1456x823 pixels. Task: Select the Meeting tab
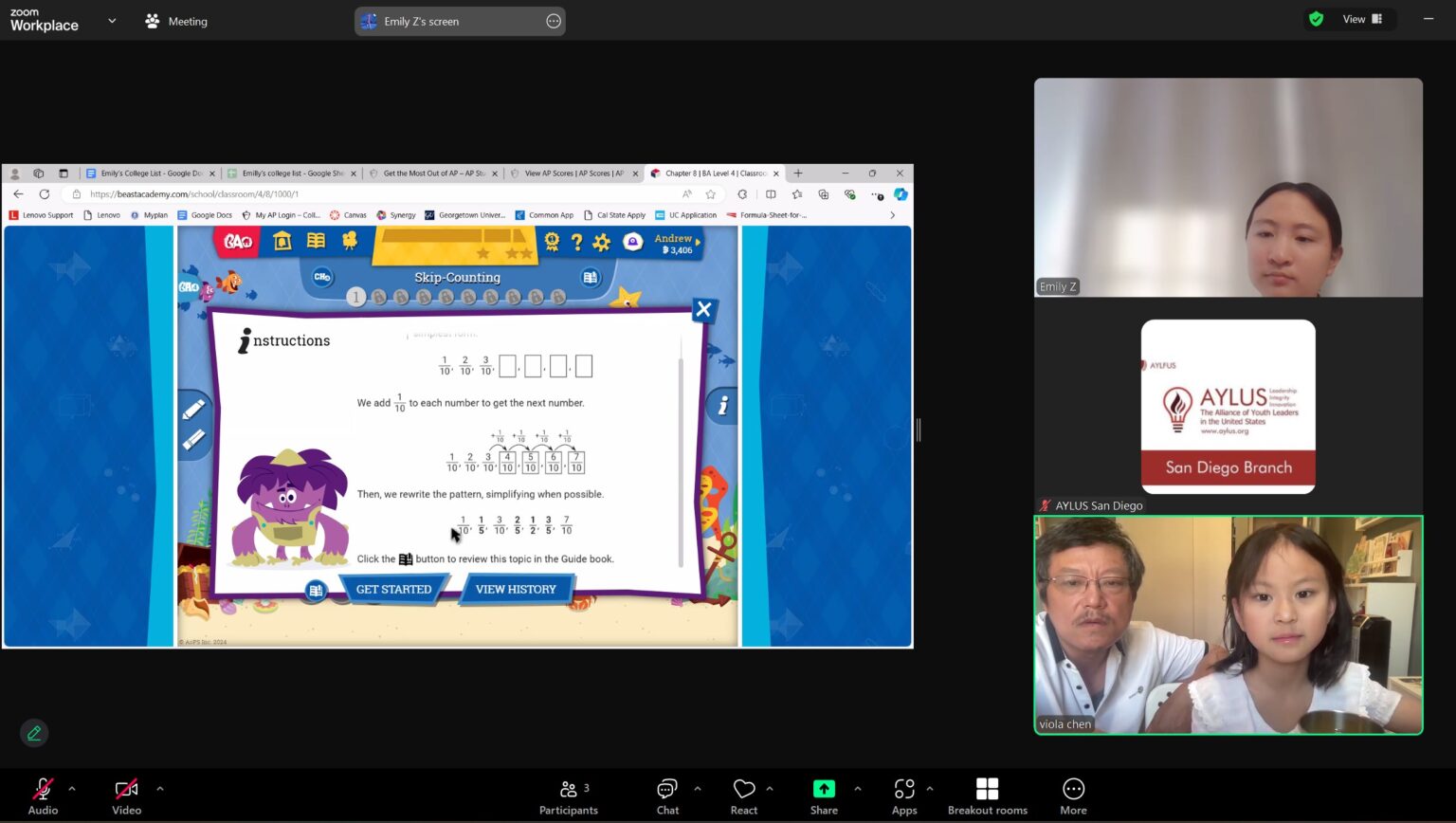(x=176, y=21)
